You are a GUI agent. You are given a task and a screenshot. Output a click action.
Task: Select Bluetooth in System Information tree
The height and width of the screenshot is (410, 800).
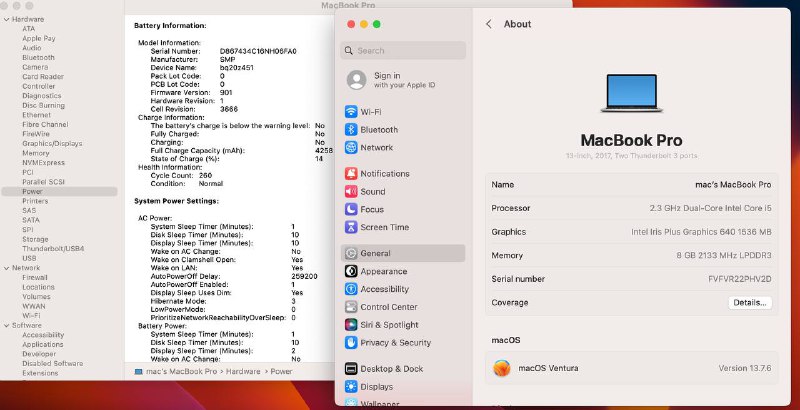[38, 58]
